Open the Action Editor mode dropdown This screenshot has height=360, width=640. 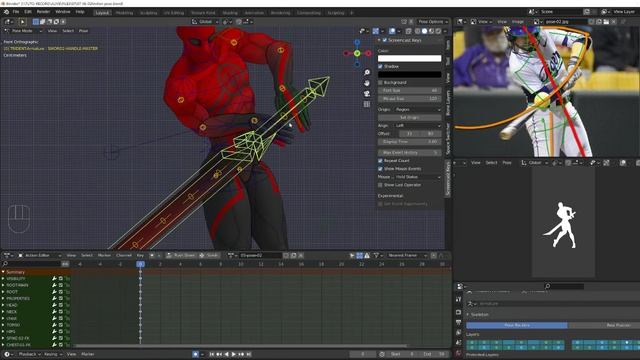(x=39, y=256)
